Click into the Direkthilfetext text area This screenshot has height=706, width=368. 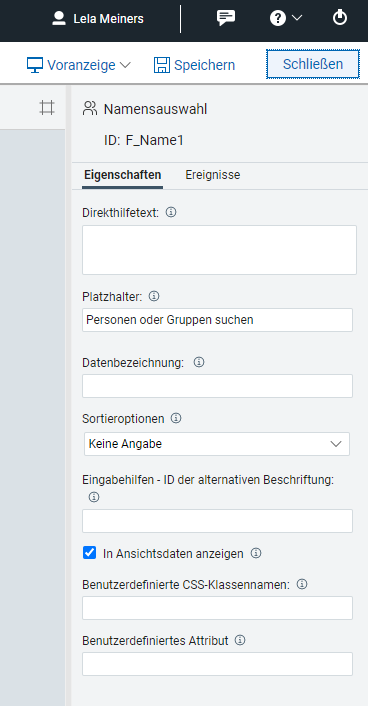tap(219, 250)
